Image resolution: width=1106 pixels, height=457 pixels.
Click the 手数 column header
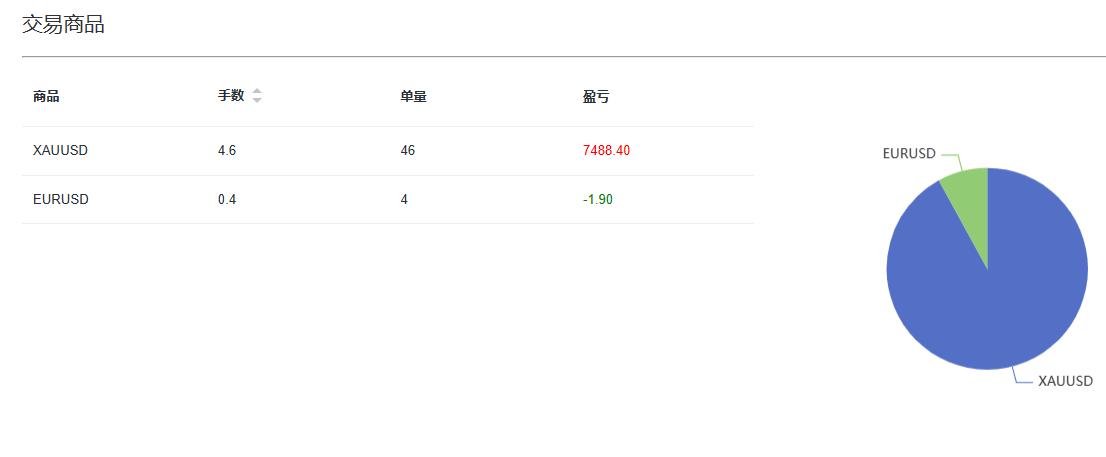click(231, 96)
